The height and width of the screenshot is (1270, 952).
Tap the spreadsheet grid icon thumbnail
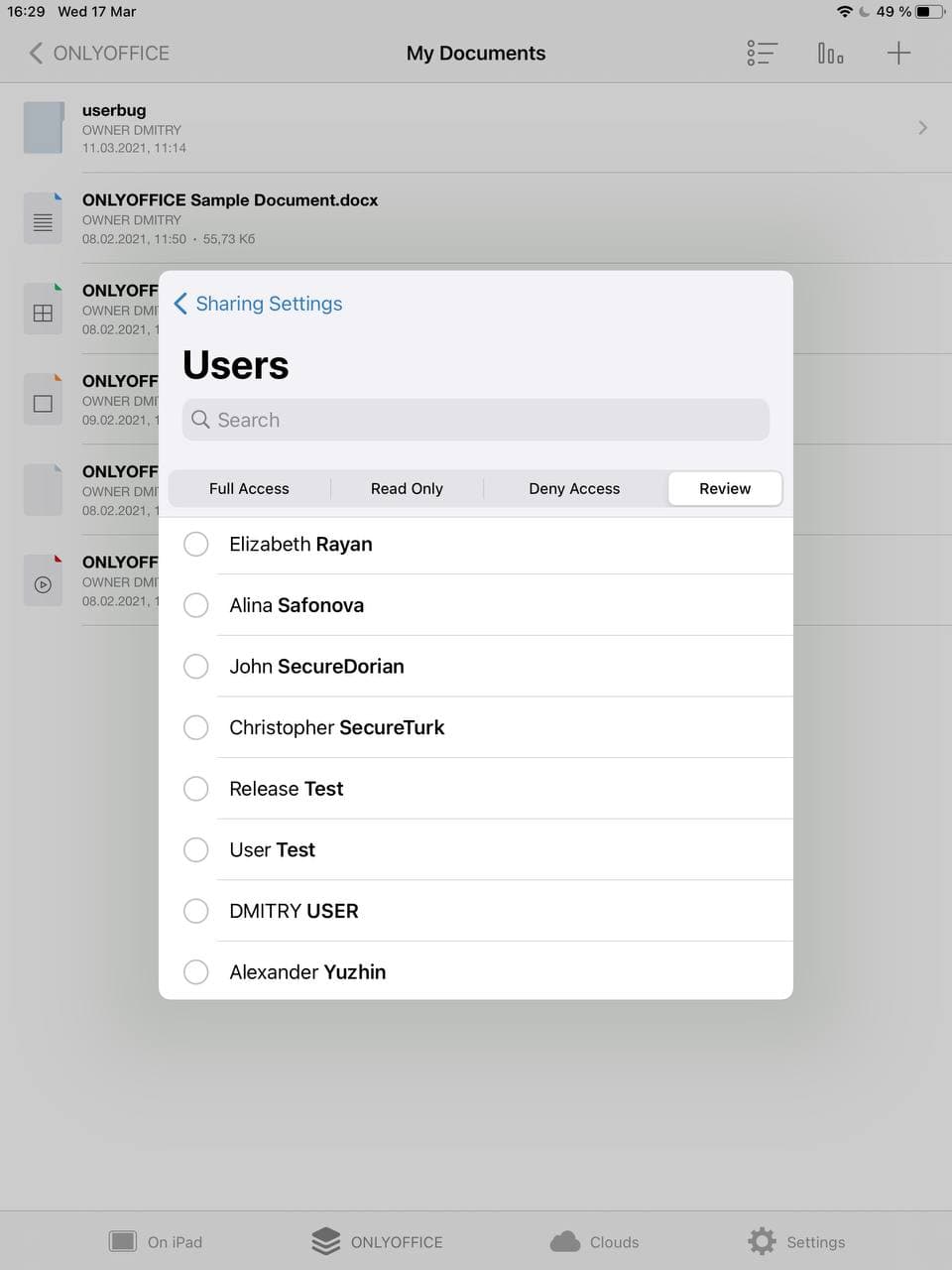pyautogui.click(x=43, y=311)
